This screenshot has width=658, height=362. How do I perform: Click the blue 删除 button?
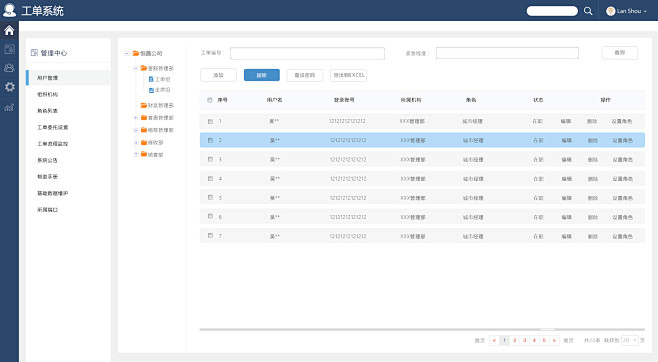(x=261, y=75)
